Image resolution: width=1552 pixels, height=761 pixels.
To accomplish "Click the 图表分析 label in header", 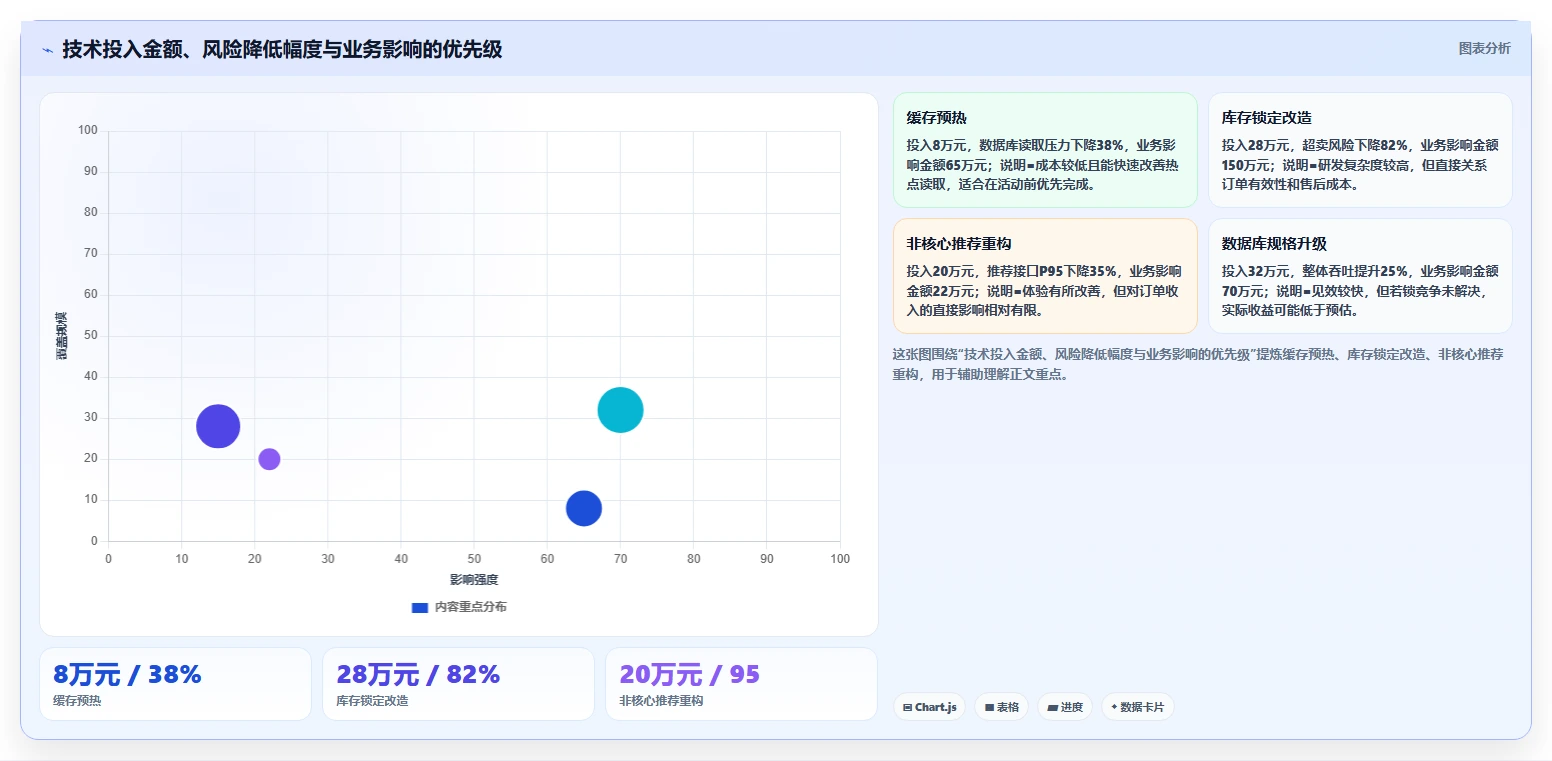I will pos(1484,48).
